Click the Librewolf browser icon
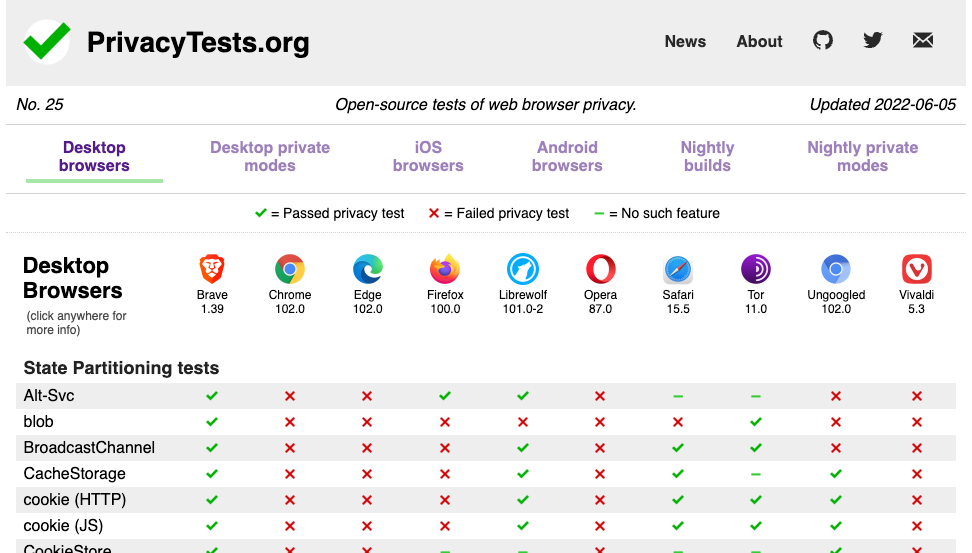972x553 pixels. (x=523, y=269)
